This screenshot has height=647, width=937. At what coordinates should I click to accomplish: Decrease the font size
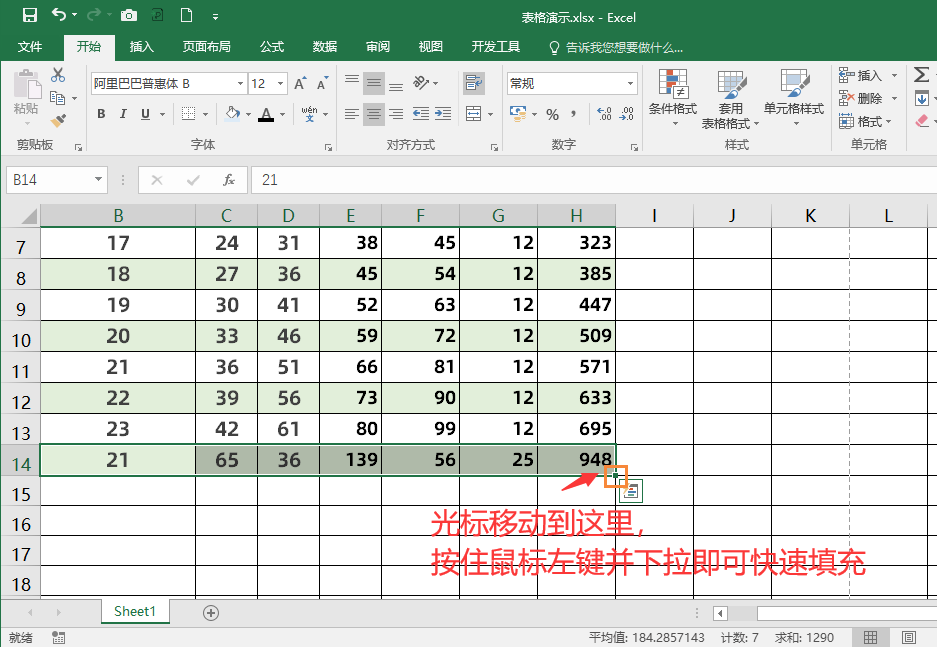click(x=323, y=84)
